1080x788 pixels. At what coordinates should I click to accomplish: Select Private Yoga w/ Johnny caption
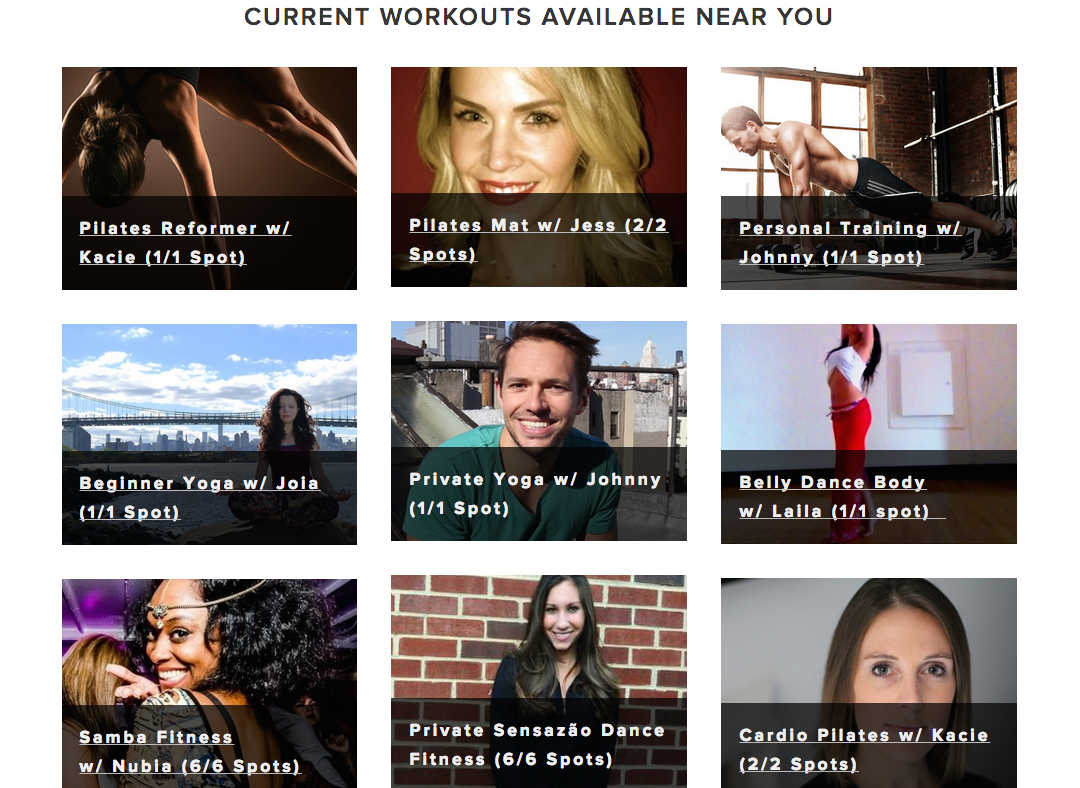535,494
